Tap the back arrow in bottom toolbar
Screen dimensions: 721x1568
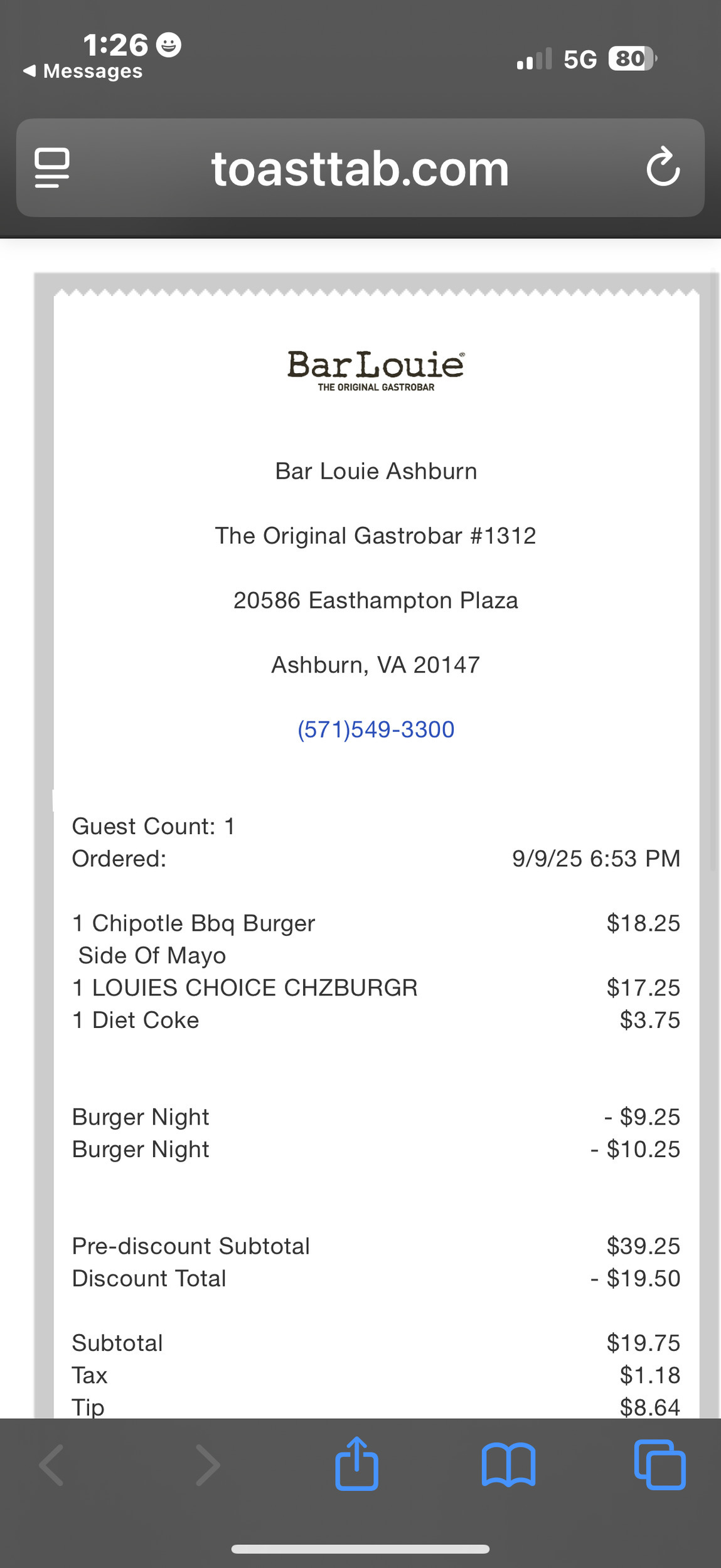(x=51, y=1465)
